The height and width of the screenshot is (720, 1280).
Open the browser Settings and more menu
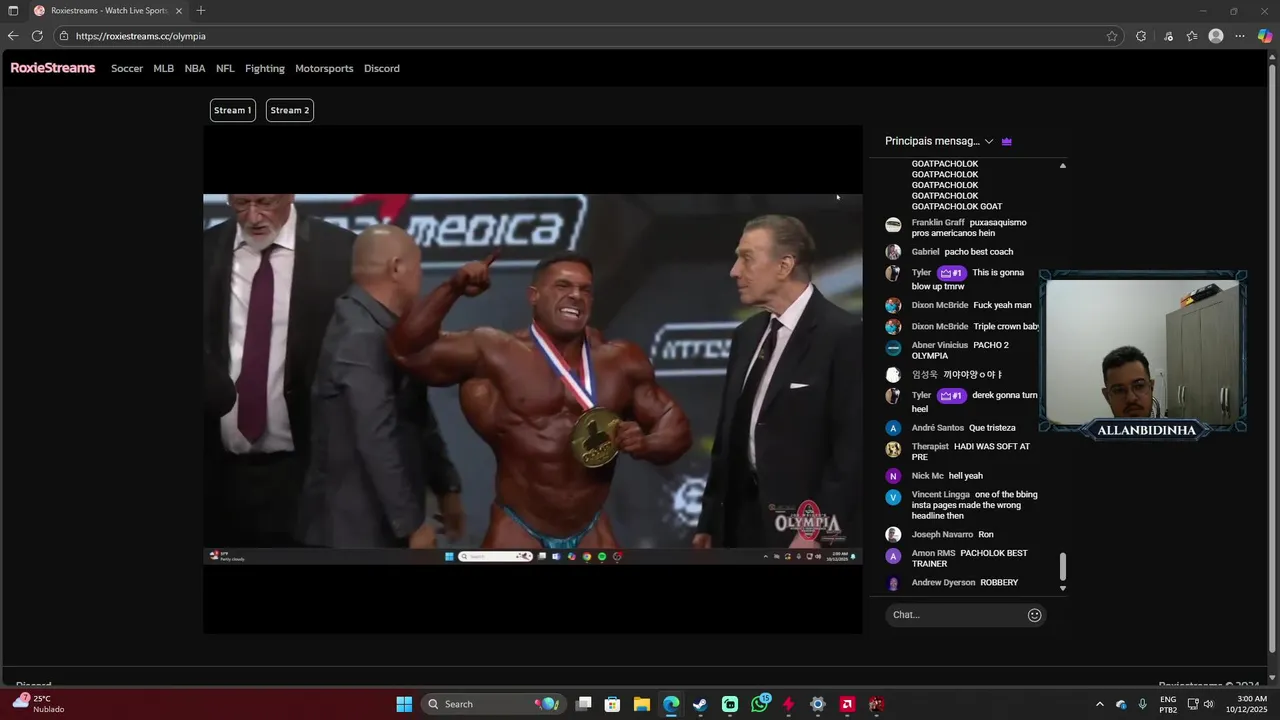click(x=1240, y=36)
